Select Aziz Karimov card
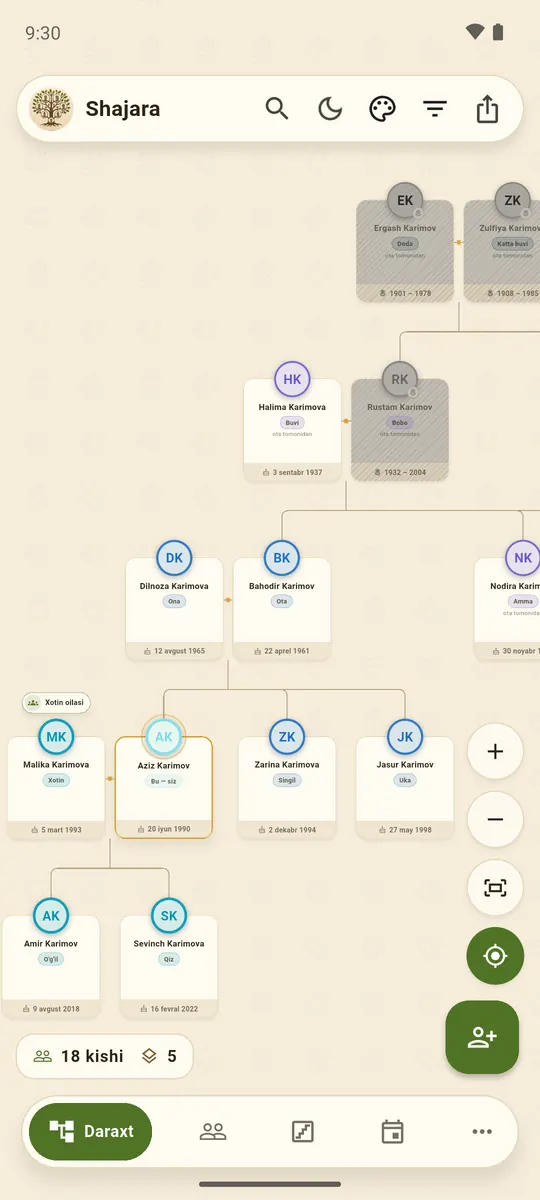This screenshot has height=1200, width=540. [164, 787]
